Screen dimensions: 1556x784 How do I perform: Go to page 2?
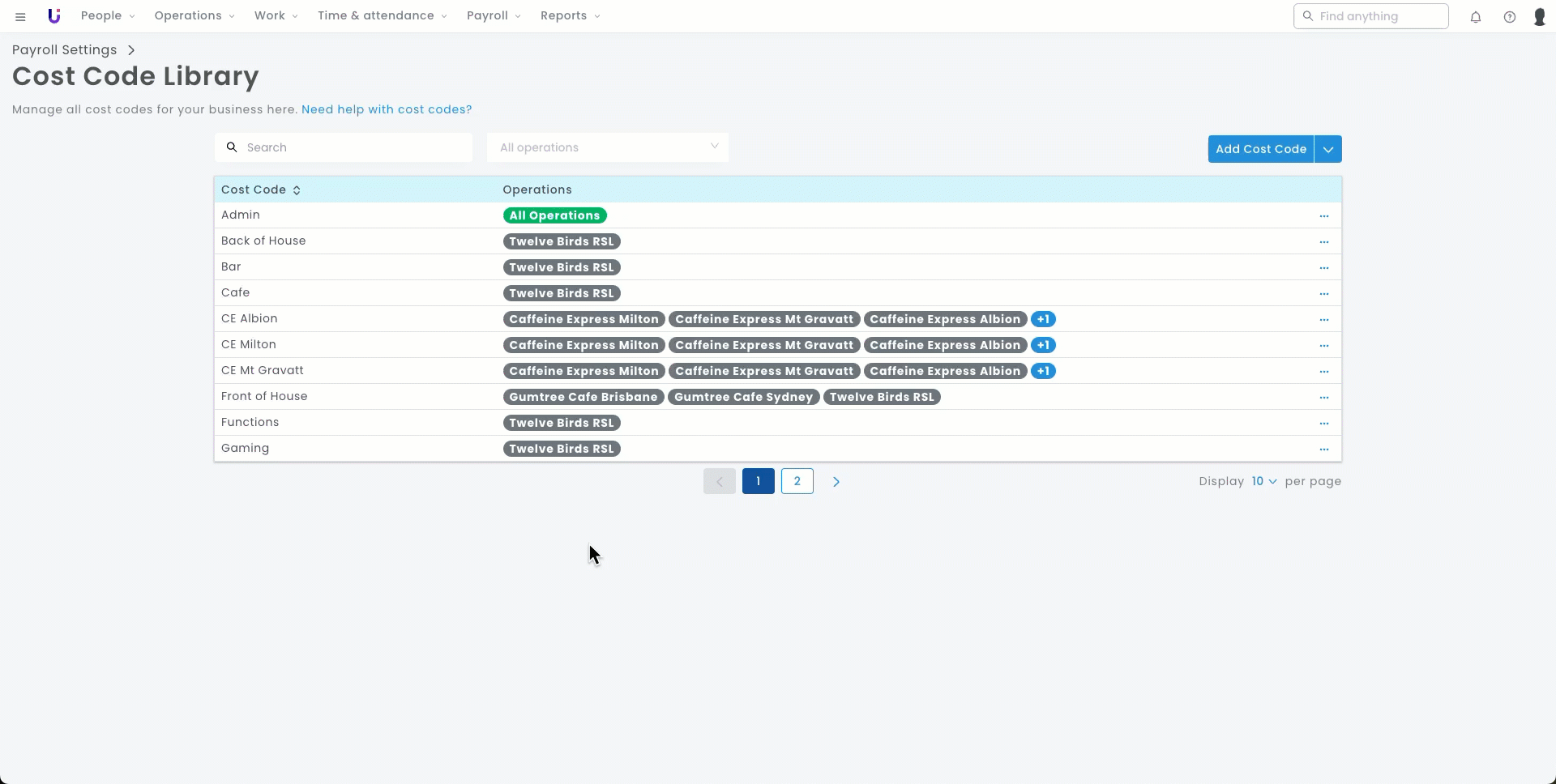tap(797, 482)
